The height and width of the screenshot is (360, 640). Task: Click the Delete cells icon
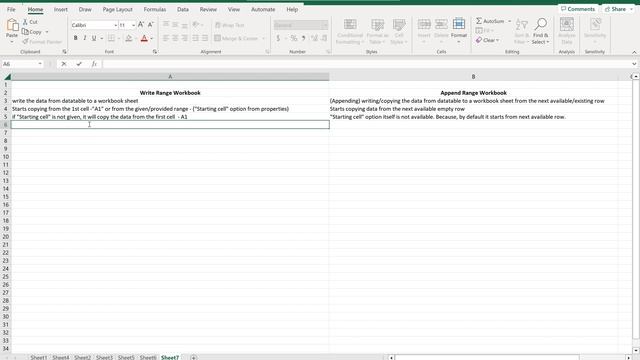tap(441, 24)
